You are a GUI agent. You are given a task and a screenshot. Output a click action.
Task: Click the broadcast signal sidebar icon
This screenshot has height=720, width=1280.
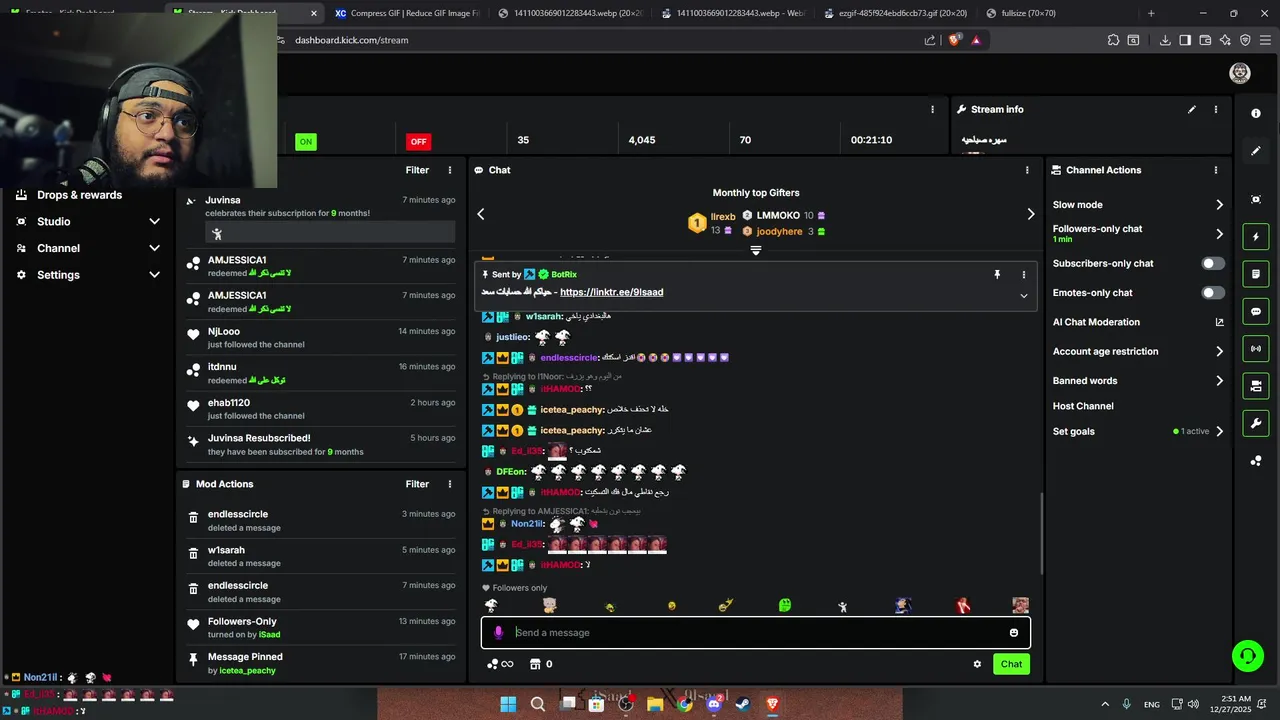point(1256,348)
